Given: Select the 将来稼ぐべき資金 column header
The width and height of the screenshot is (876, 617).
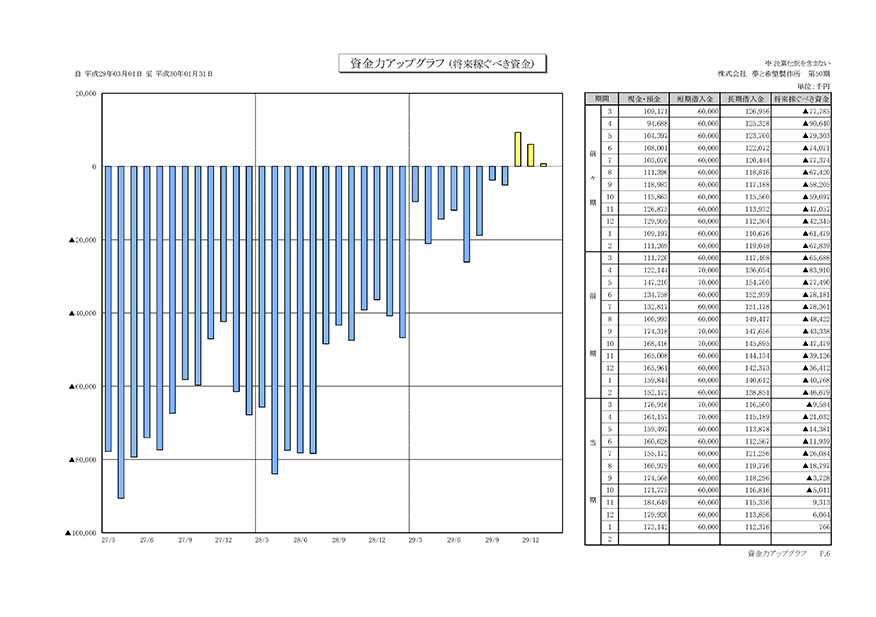Looking at the screenshot, I should click(x=808, y=101).
